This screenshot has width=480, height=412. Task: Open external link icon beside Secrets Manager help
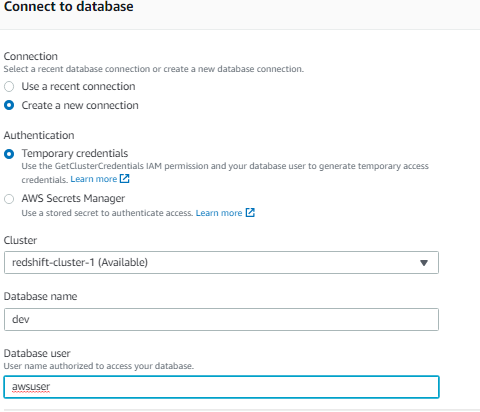(250, 213)
